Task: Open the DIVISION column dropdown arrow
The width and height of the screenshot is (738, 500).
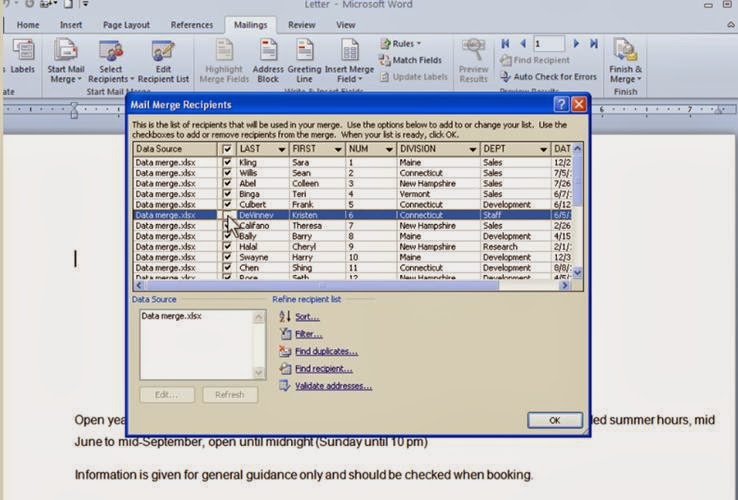Action: tap(472, 149)
